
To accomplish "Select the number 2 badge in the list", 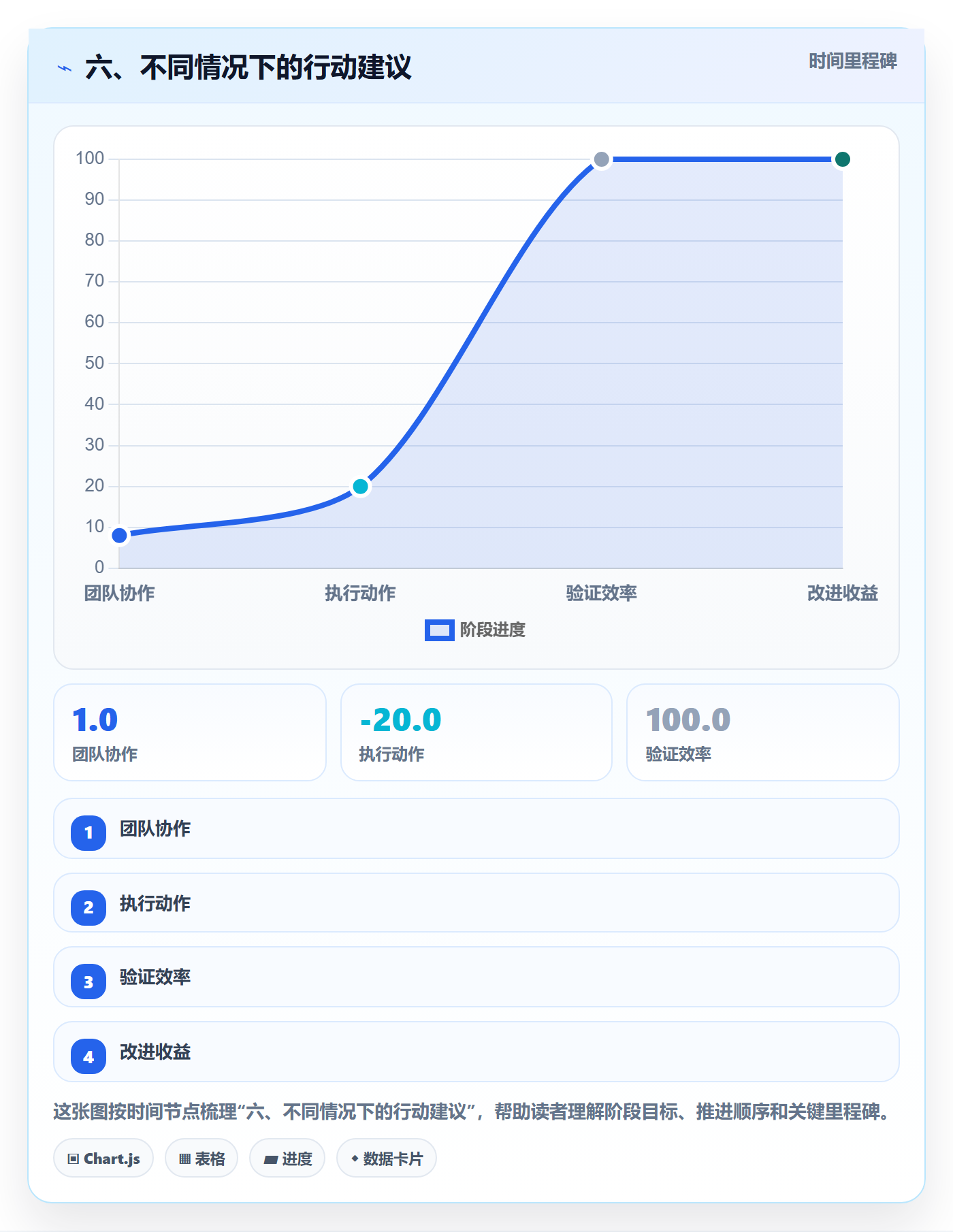I will pyautogui.click(x=88, y=907).
